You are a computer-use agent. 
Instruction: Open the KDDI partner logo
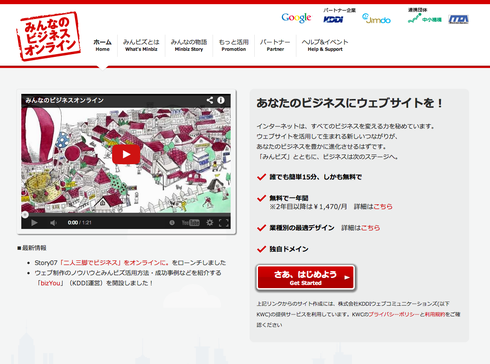pyautogui.click(x=333, y=19)
